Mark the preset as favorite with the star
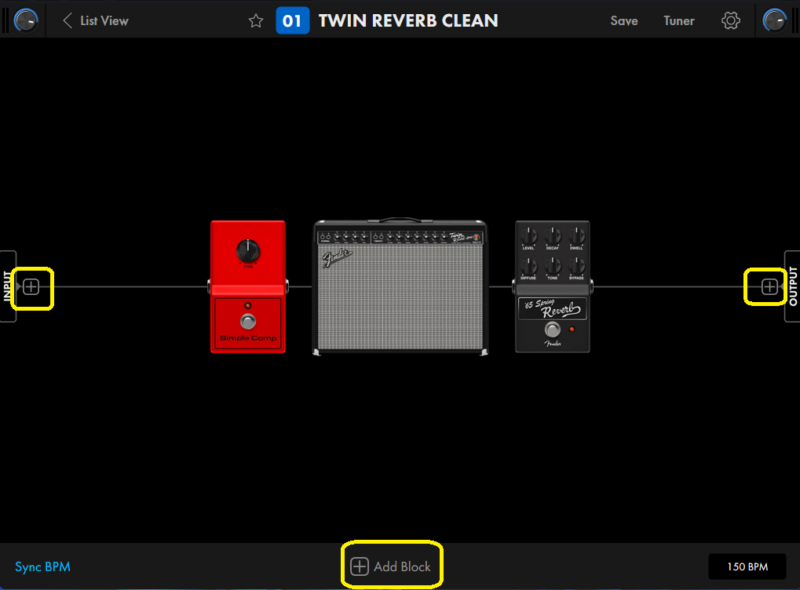The width and height of the screenshot is (800, 590). pos(256,21)
